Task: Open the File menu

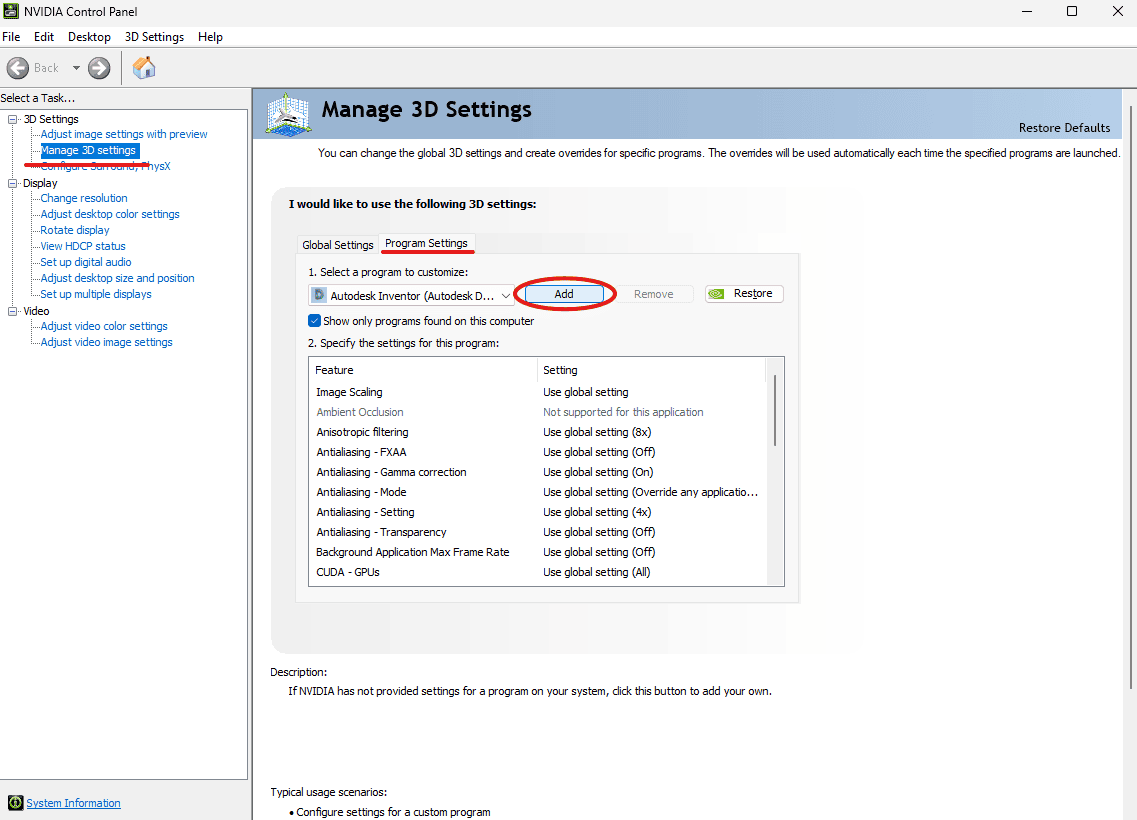Action: point(12,37)
